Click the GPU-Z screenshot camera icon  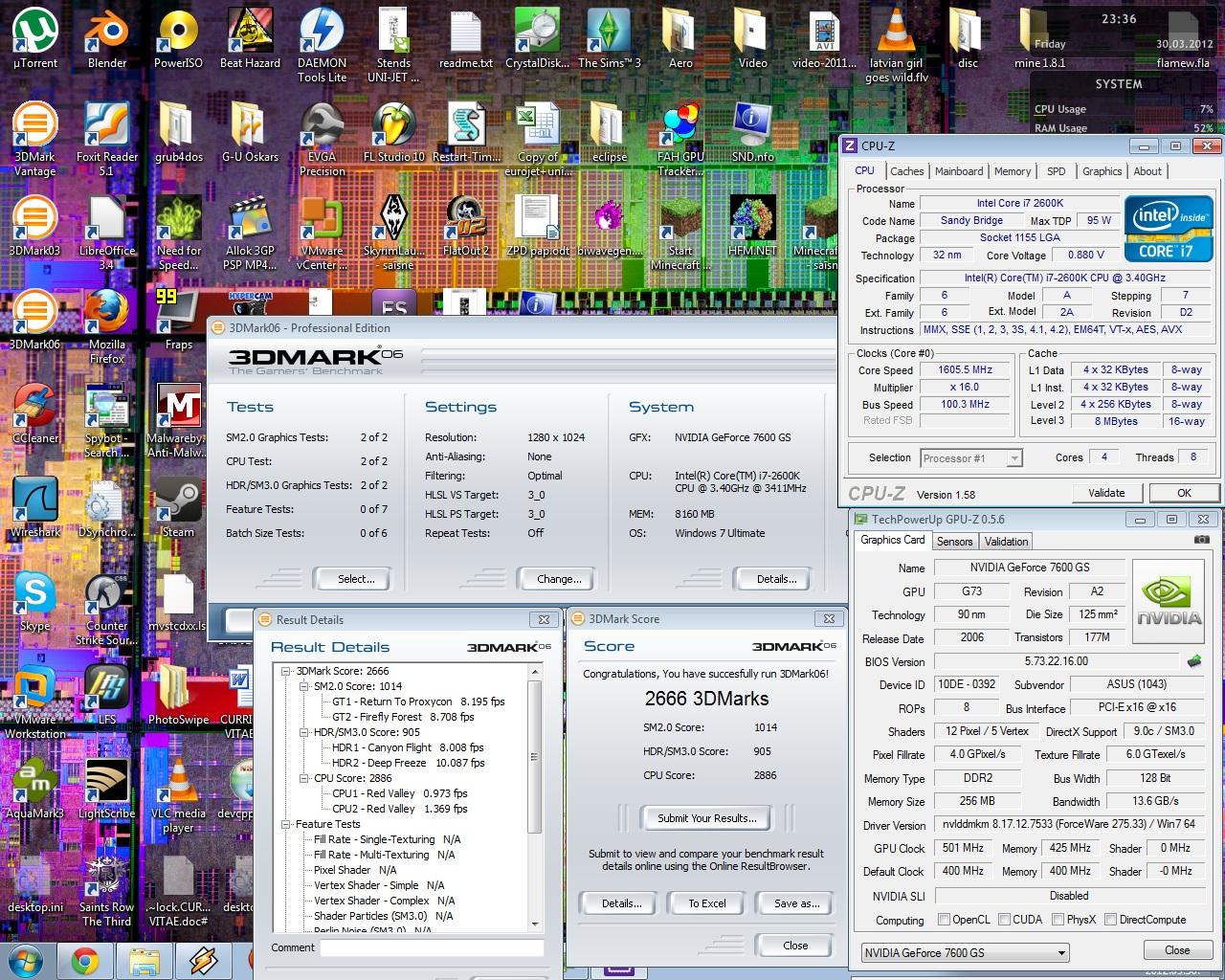click(x=1201, y=541)
